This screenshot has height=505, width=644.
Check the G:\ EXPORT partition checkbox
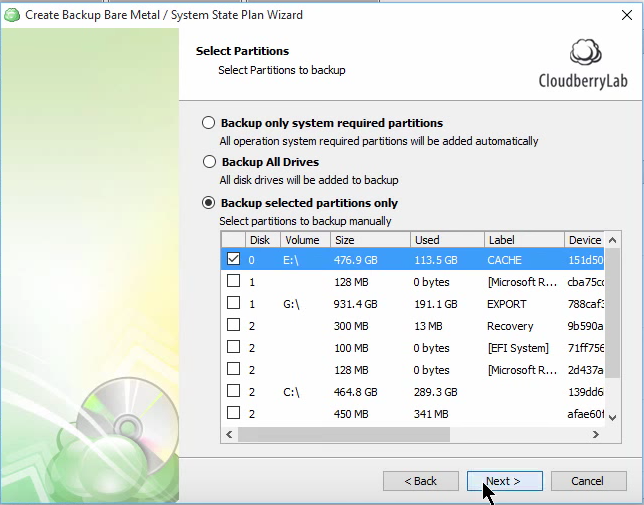coord(233,303)
